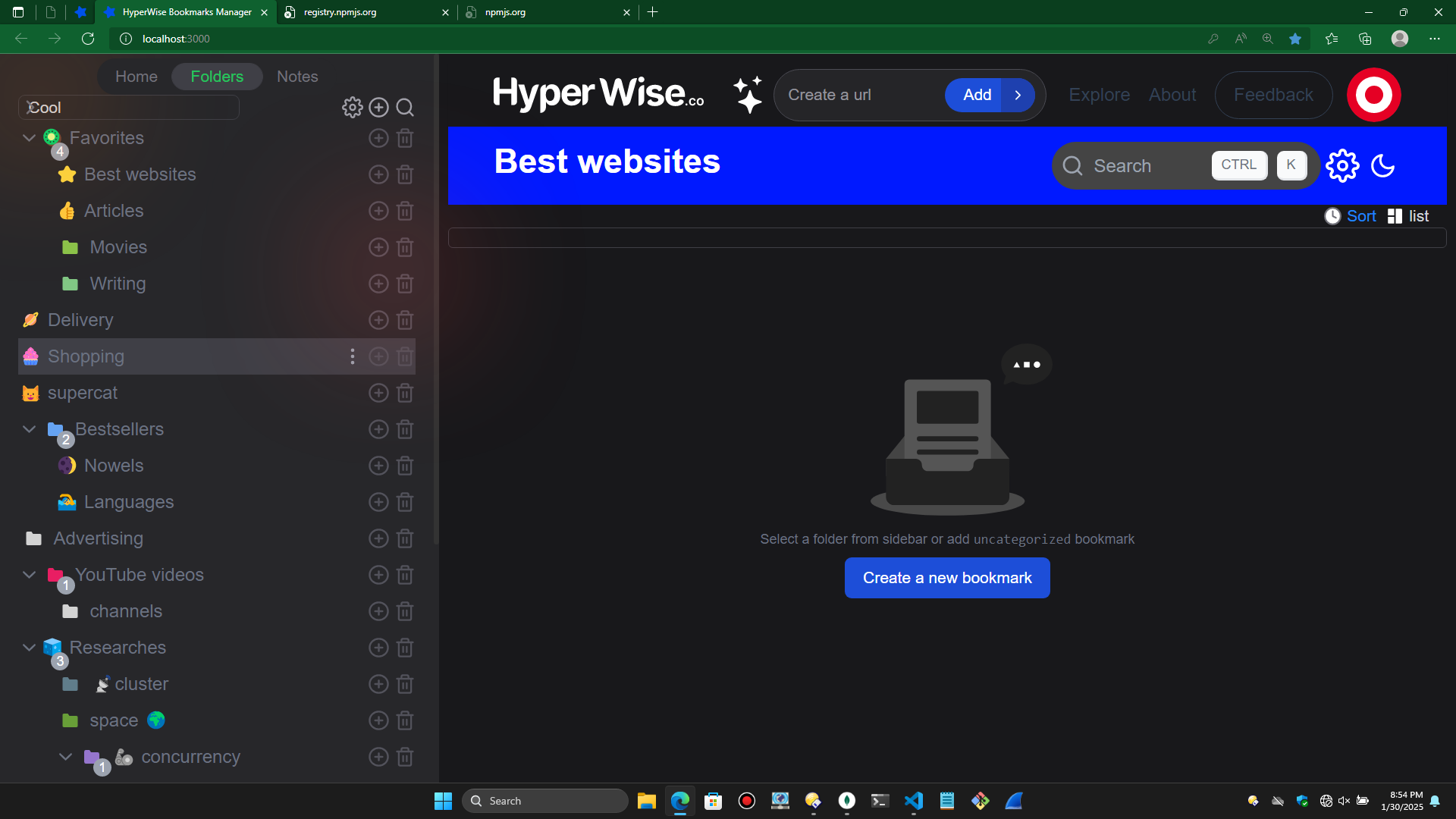Click the AI sparkles icon near logo

[x=748, y=95]
